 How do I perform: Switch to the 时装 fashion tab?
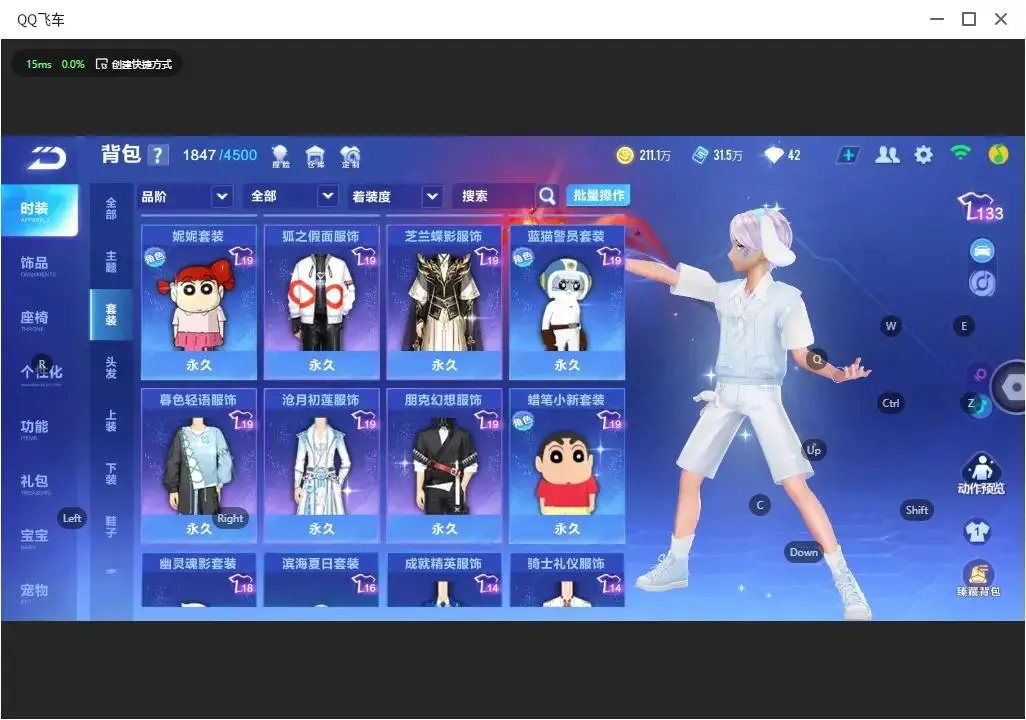point(39,210)
